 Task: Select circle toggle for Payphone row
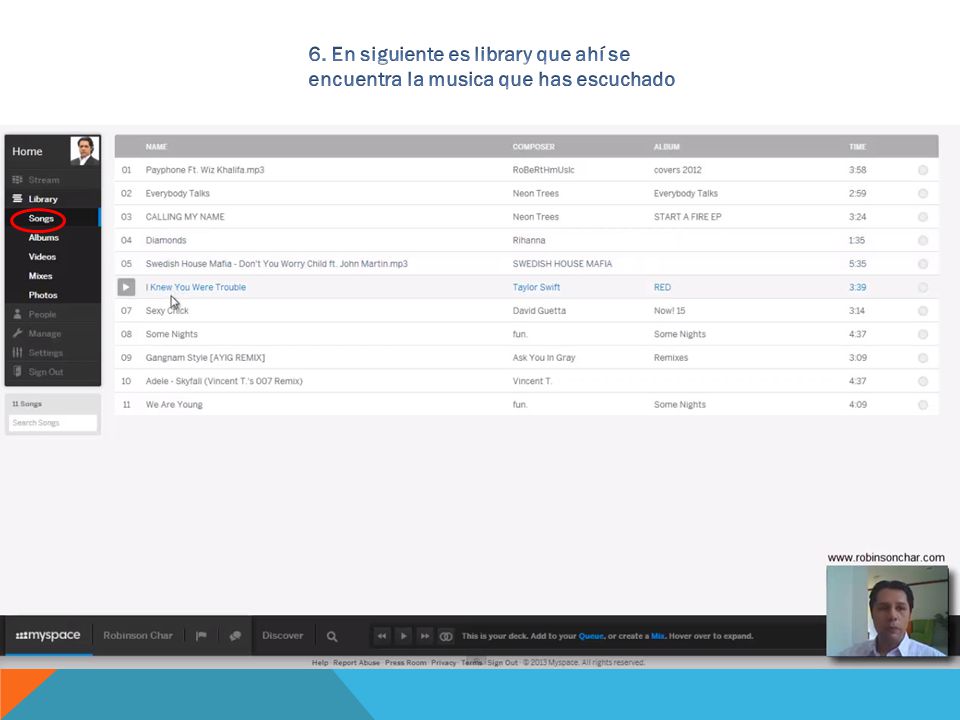coord(923,170)
